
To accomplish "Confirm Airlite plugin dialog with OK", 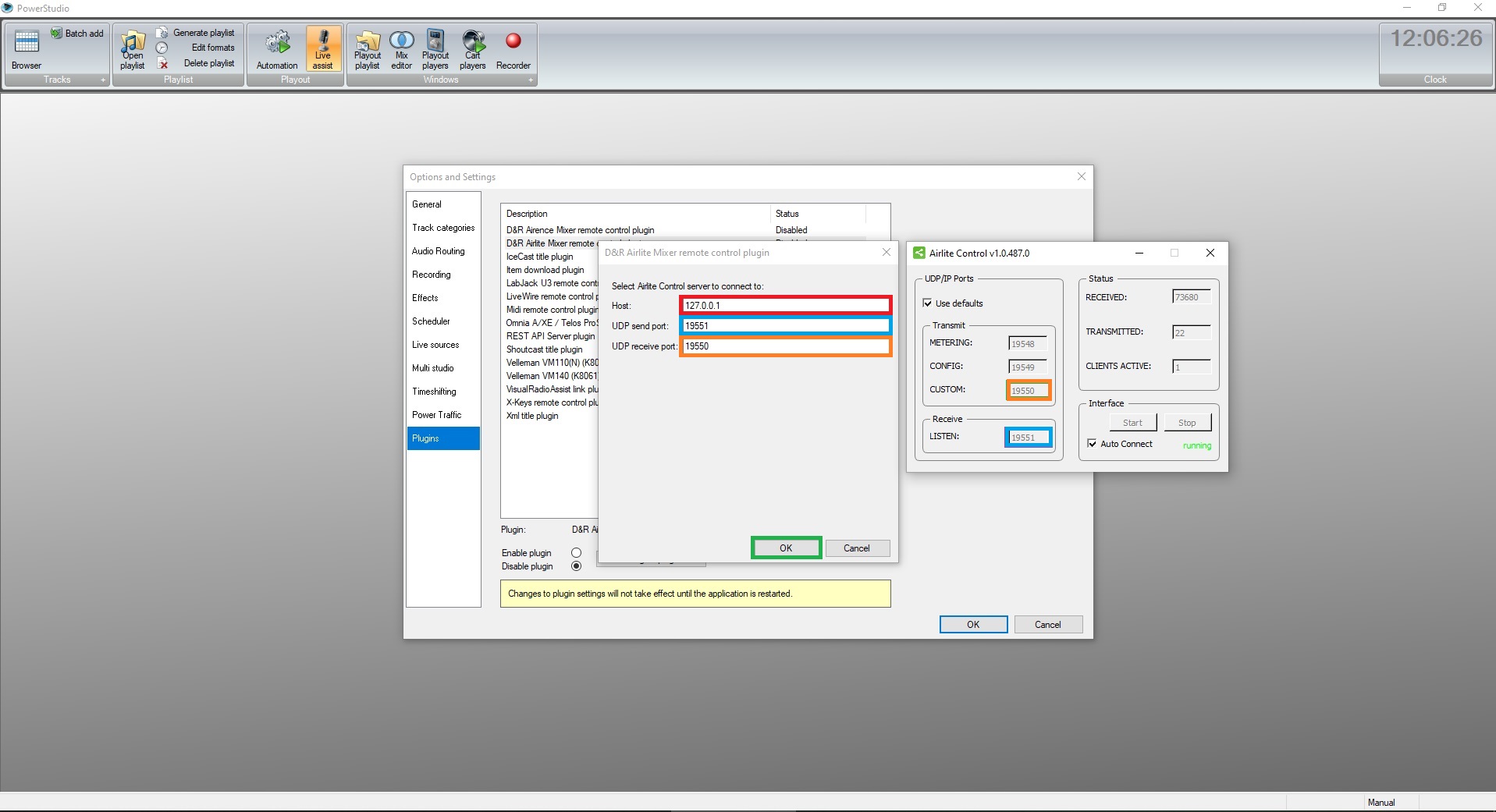I will point(786,548).
